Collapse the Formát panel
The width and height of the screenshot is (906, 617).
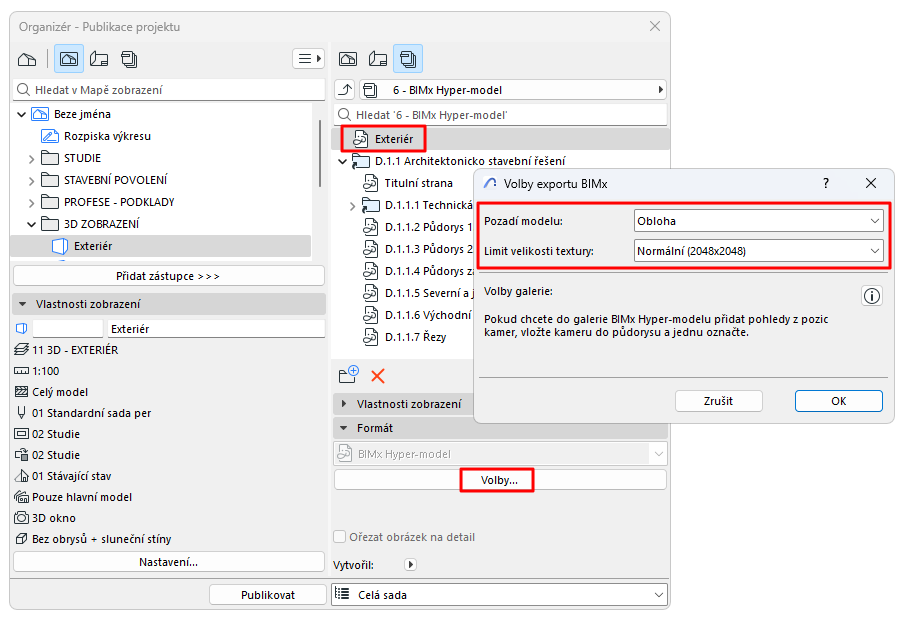point(344,428)
